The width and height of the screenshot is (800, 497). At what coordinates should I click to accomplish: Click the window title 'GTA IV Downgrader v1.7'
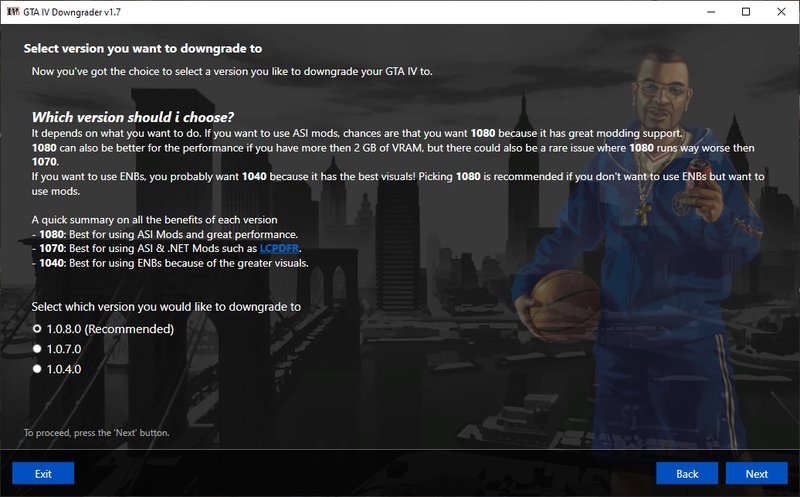pyautogui.click(x=72, y=12)
